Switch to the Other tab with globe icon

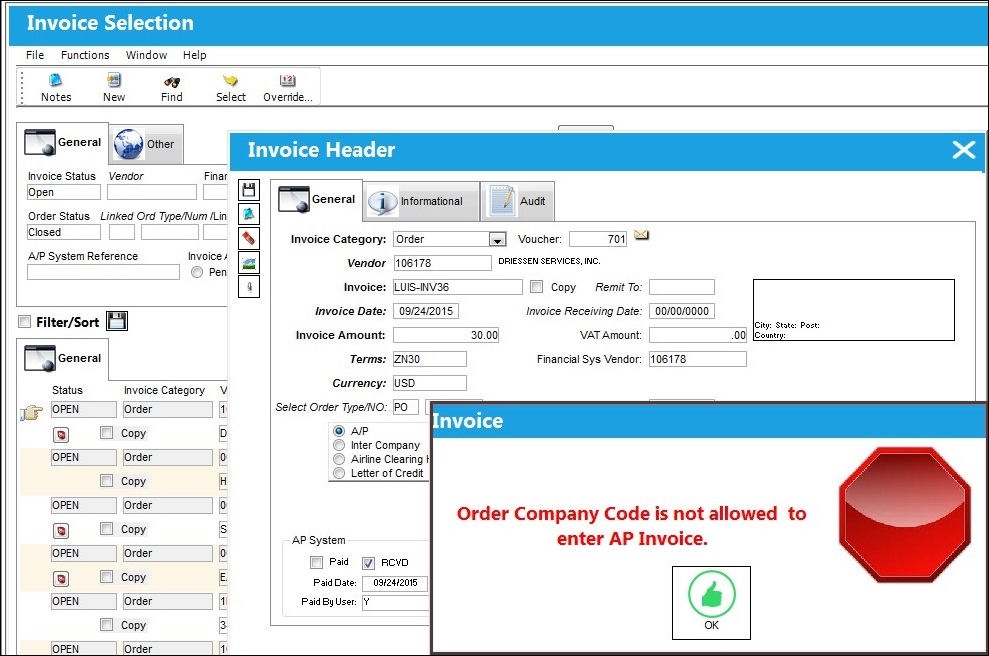(x=146, y=144)
